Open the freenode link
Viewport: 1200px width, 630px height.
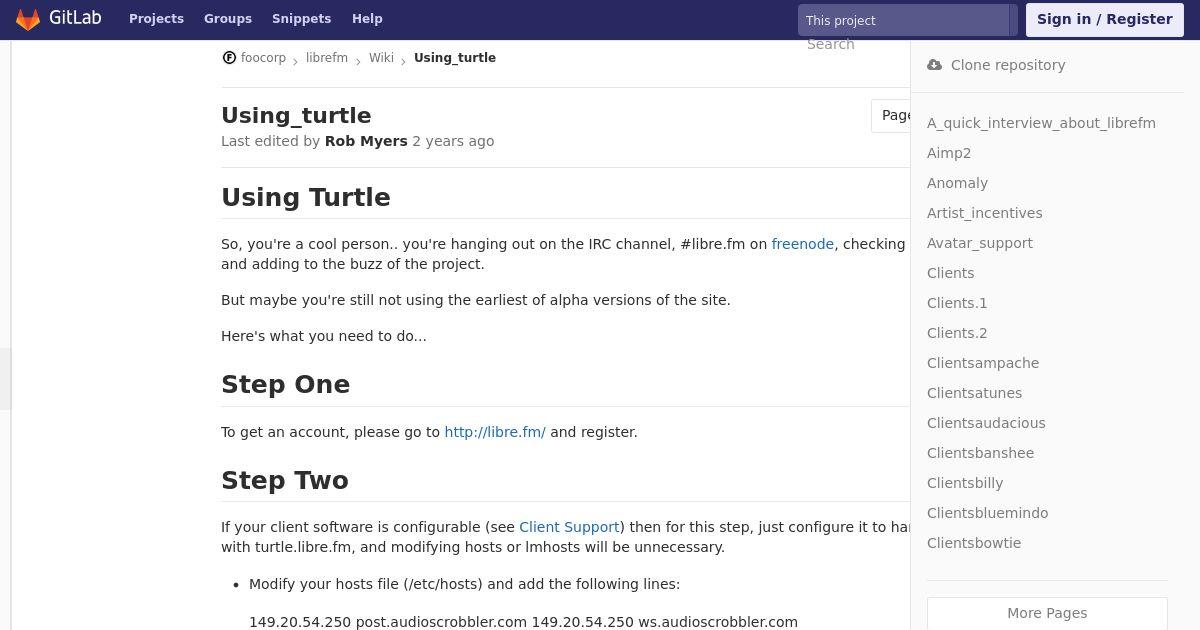pos(803,244)
